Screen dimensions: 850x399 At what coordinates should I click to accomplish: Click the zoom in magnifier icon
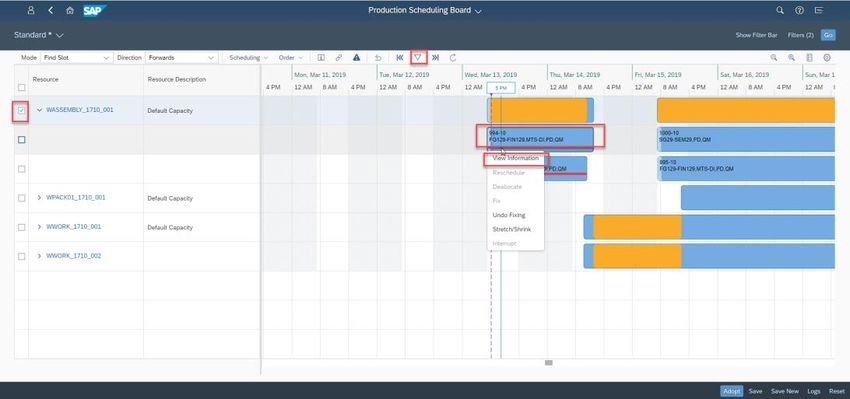click(791, 57)
